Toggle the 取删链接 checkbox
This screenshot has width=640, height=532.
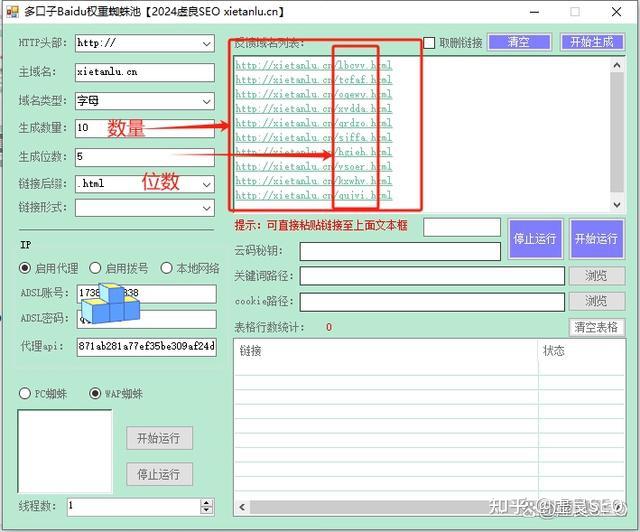click(x=429, y=42)
